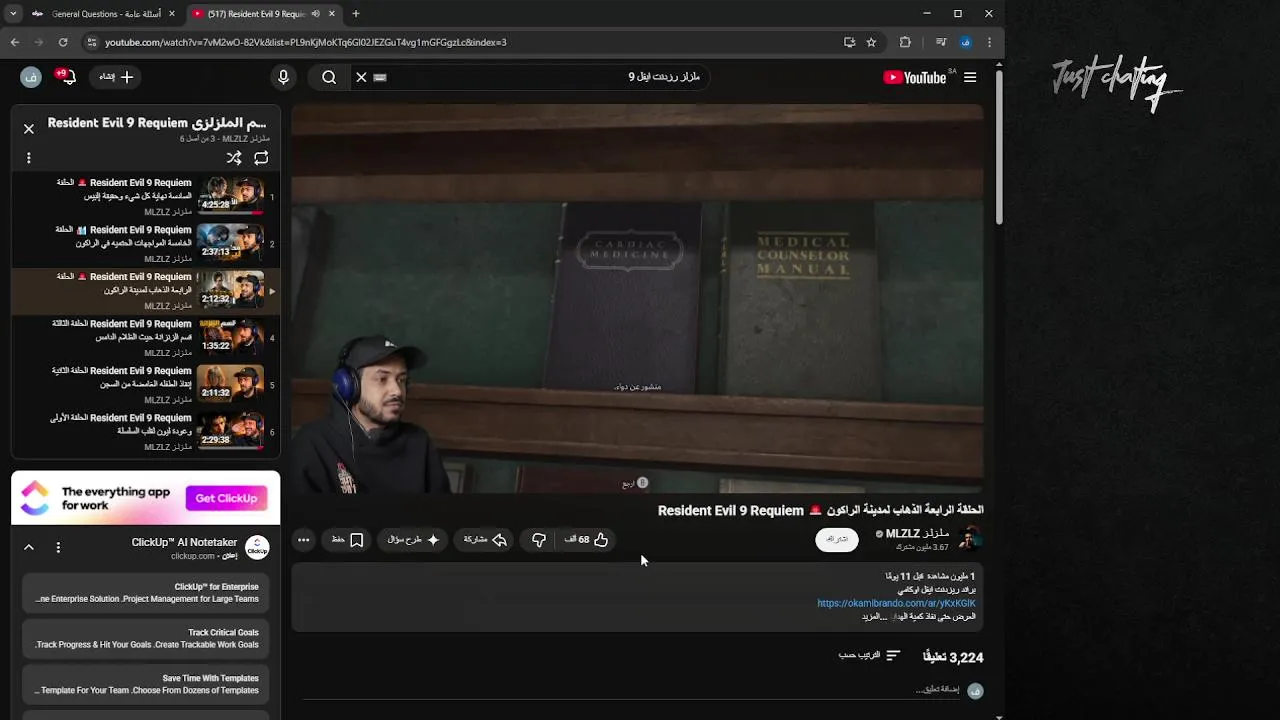This screenshot has width=1280, height=720.
Task: Install app icon in address bar
Action: pyautogui.click(x=849, y=42)
